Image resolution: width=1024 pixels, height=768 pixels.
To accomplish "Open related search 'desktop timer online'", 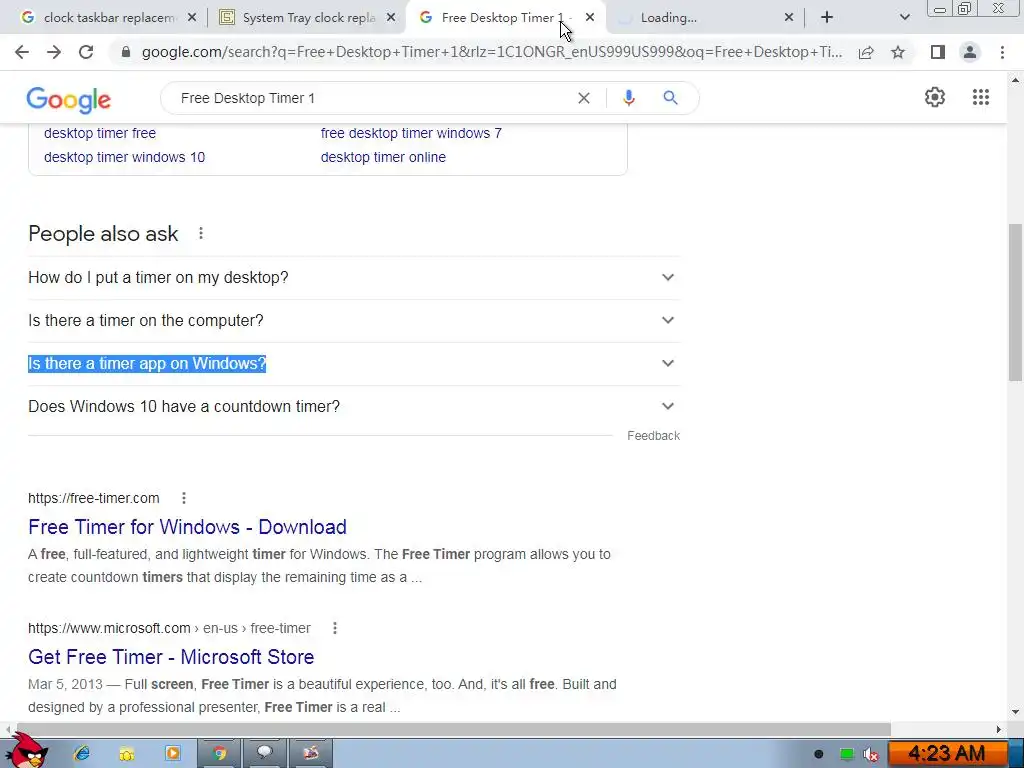I will tap(383, 157).
